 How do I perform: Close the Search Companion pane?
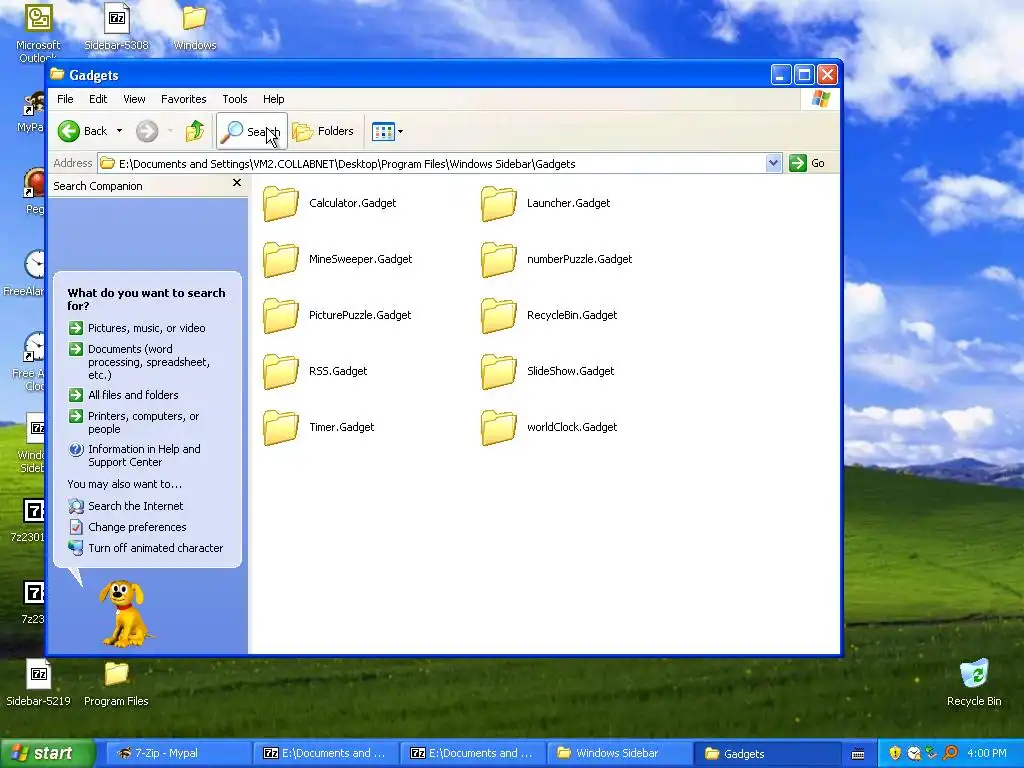tap(237, 183)
